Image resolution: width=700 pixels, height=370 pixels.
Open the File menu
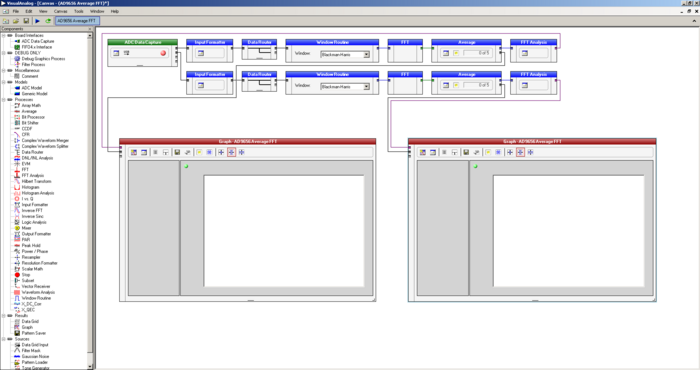(16, 11)
